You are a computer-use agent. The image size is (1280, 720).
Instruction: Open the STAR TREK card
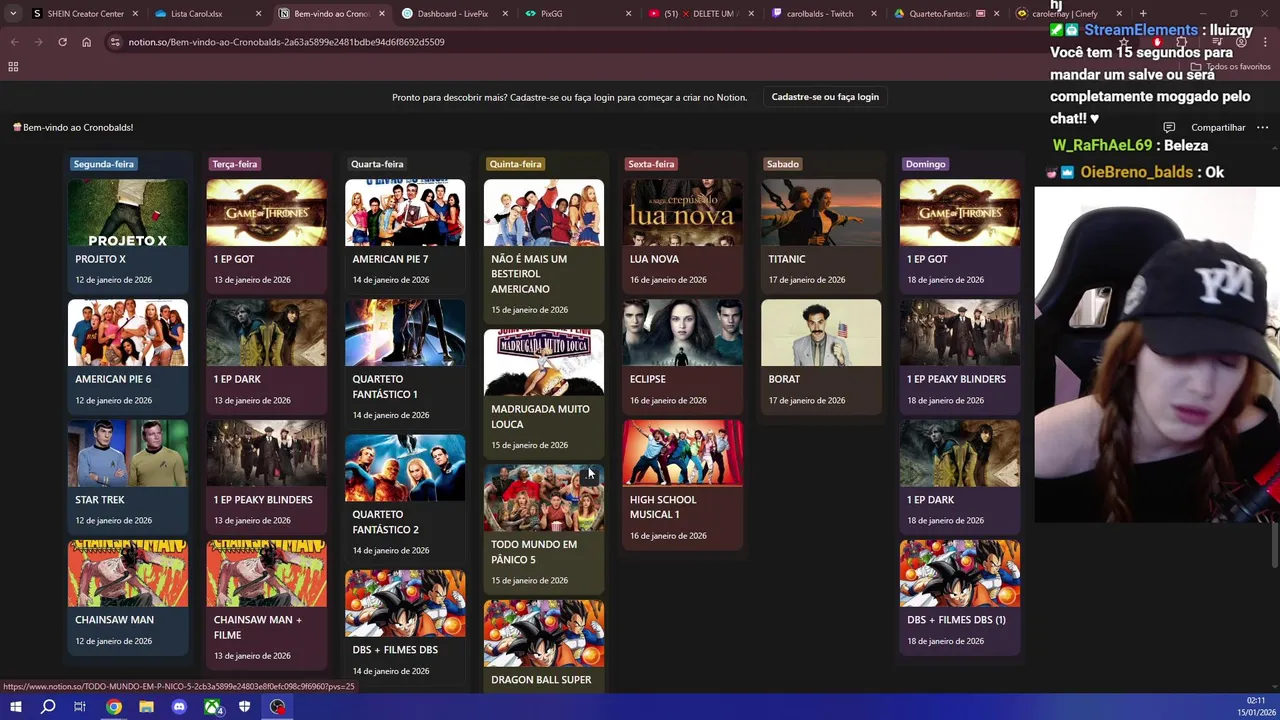point(128,476)
